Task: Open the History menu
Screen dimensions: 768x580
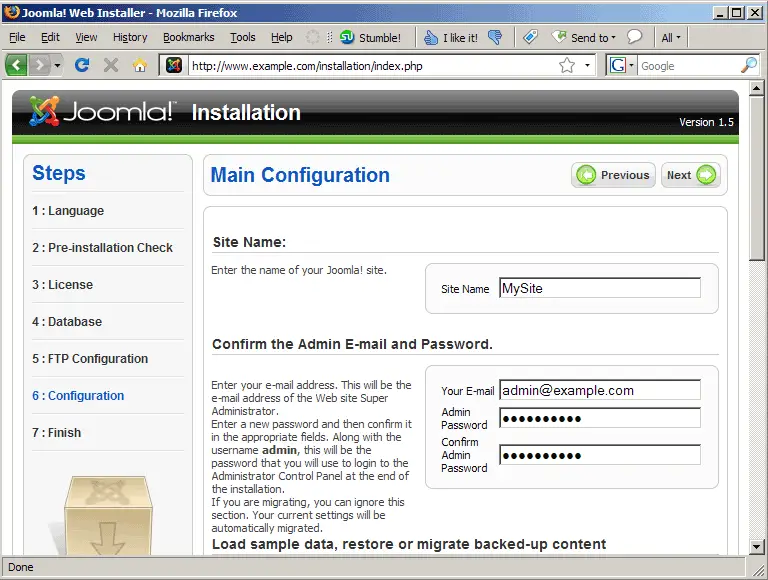Action: point(130,37)
